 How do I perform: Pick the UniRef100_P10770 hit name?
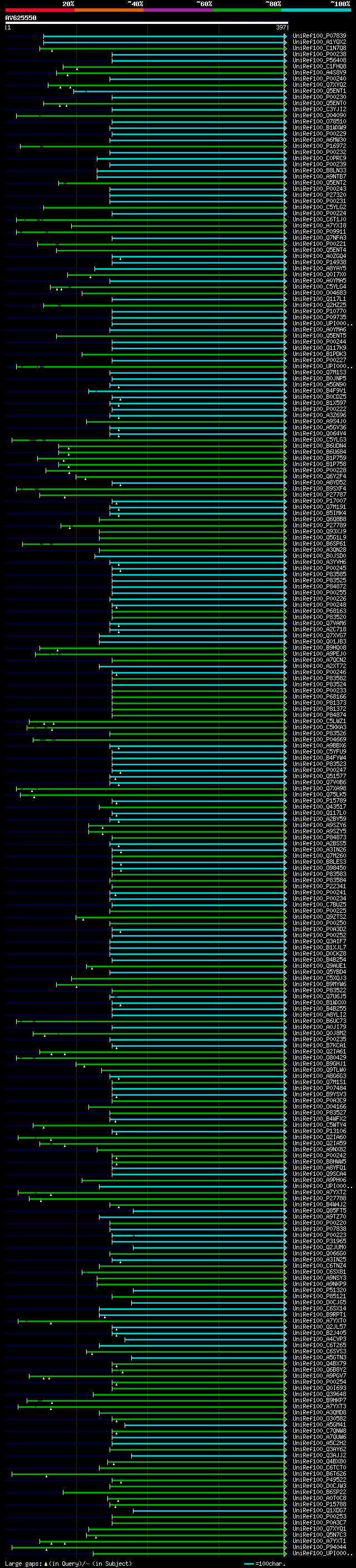pyautogui.click(x=319, y=311)
